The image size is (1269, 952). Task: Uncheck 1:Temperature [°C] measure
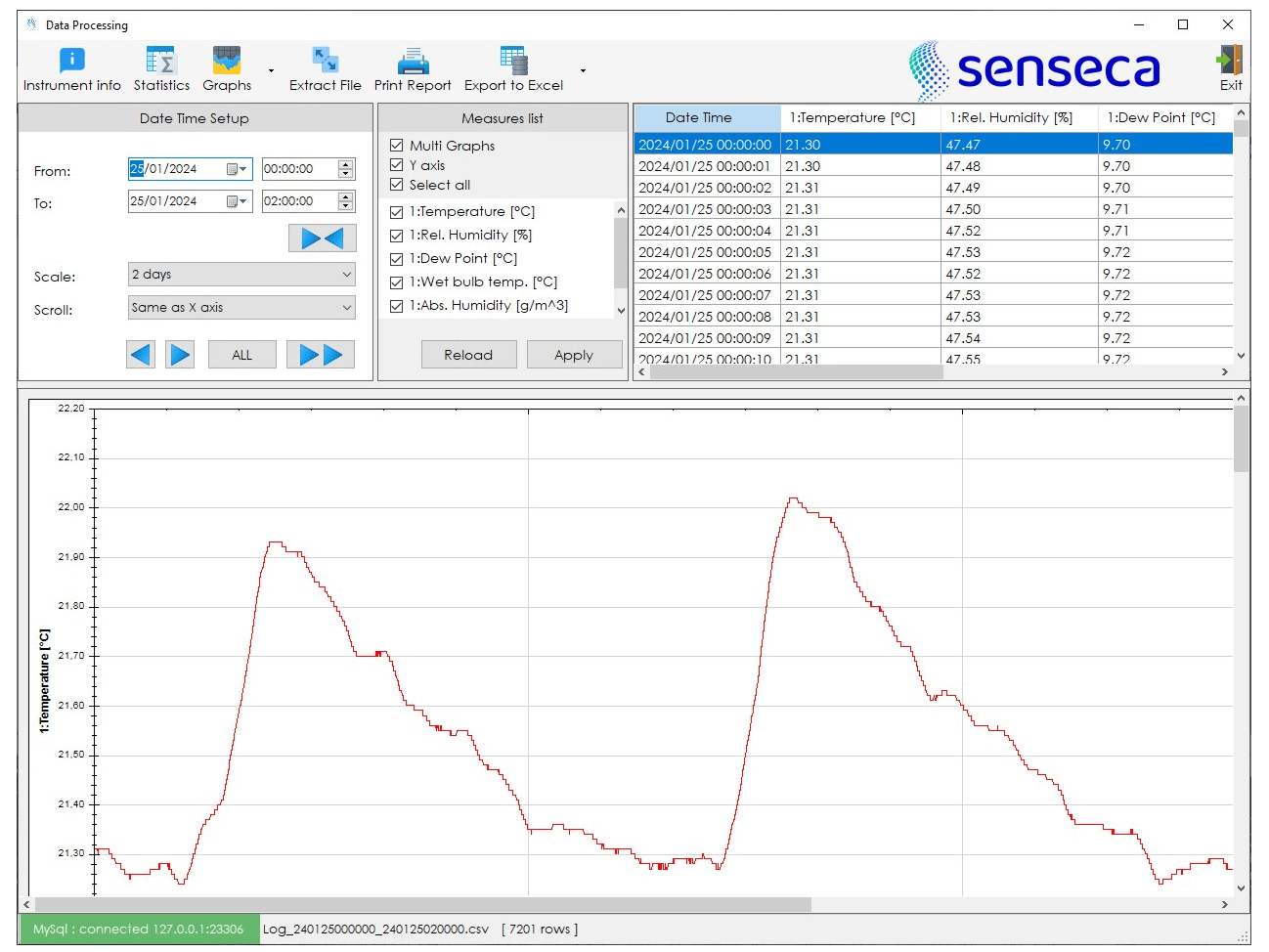[x=396, y=212]
